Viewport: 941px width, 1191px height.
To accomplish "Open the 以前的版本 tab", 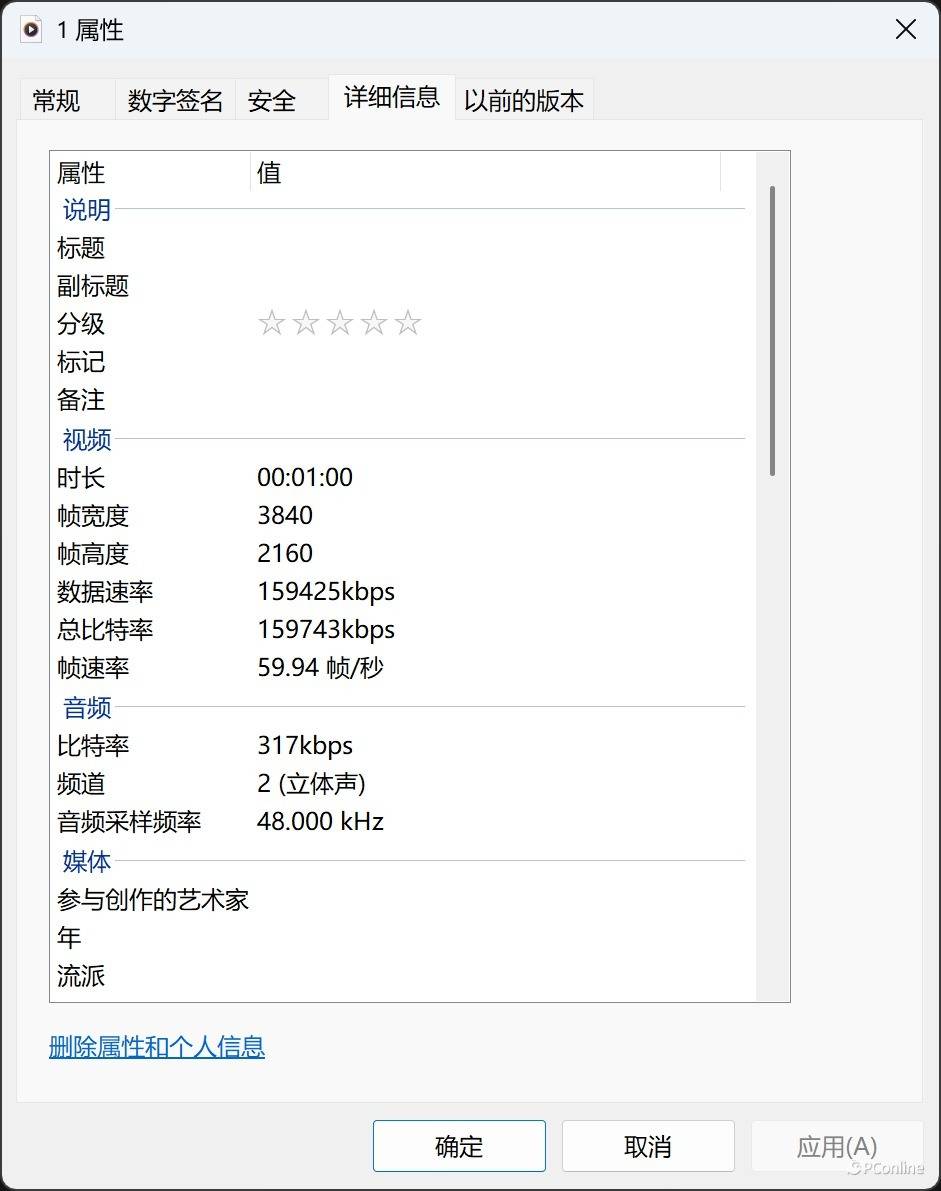I will (x=523, y=101).
